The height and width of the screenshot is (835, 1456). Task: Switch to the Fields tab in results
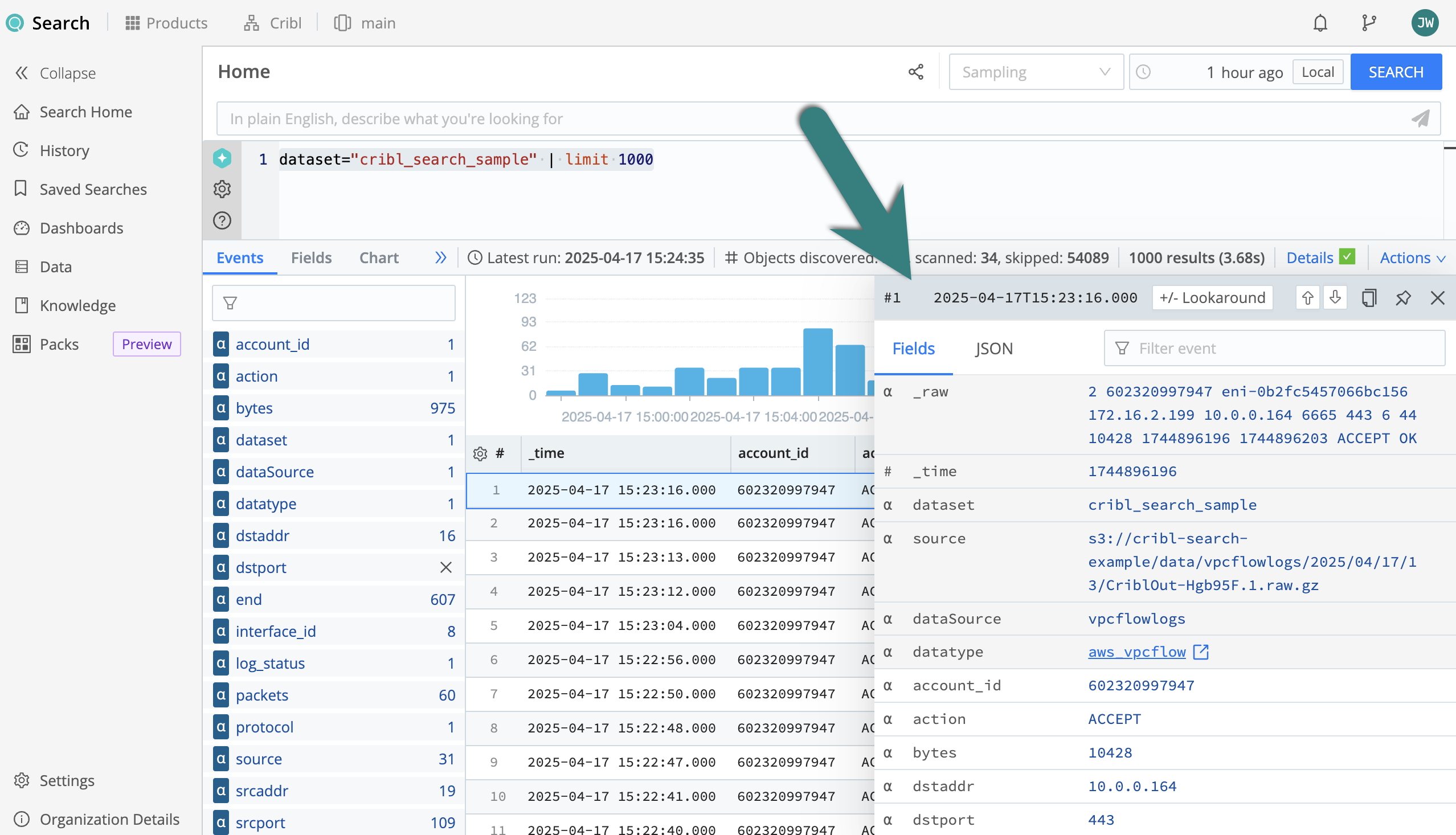(x=311, y=257)
